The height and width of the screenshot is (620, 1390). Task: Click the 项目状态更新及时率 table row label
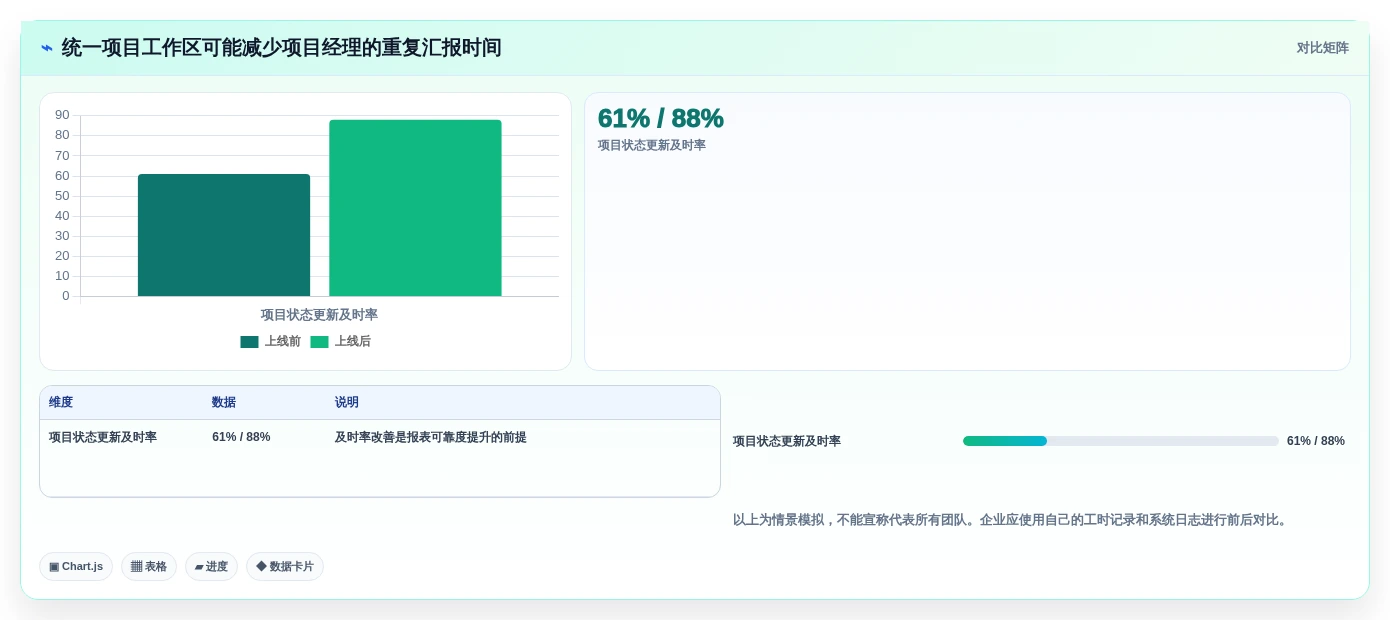(103, 437)
